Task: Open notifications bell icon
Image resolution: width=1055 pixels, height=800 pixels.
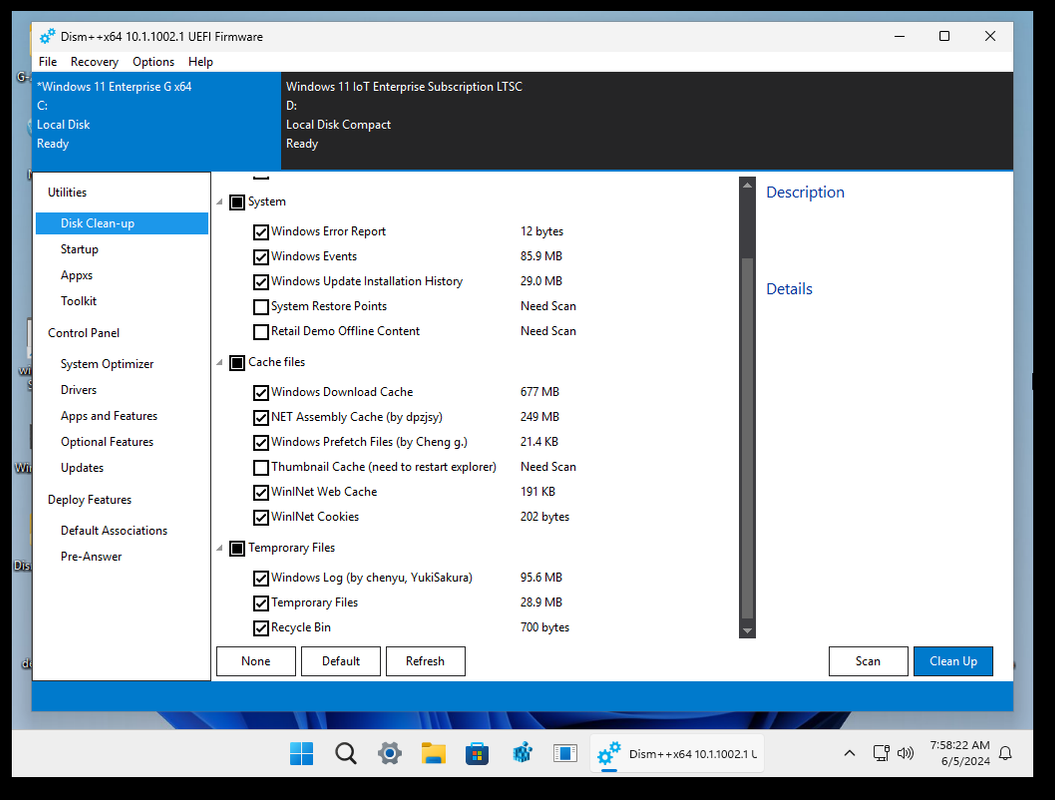Action: coord(1005,754)
